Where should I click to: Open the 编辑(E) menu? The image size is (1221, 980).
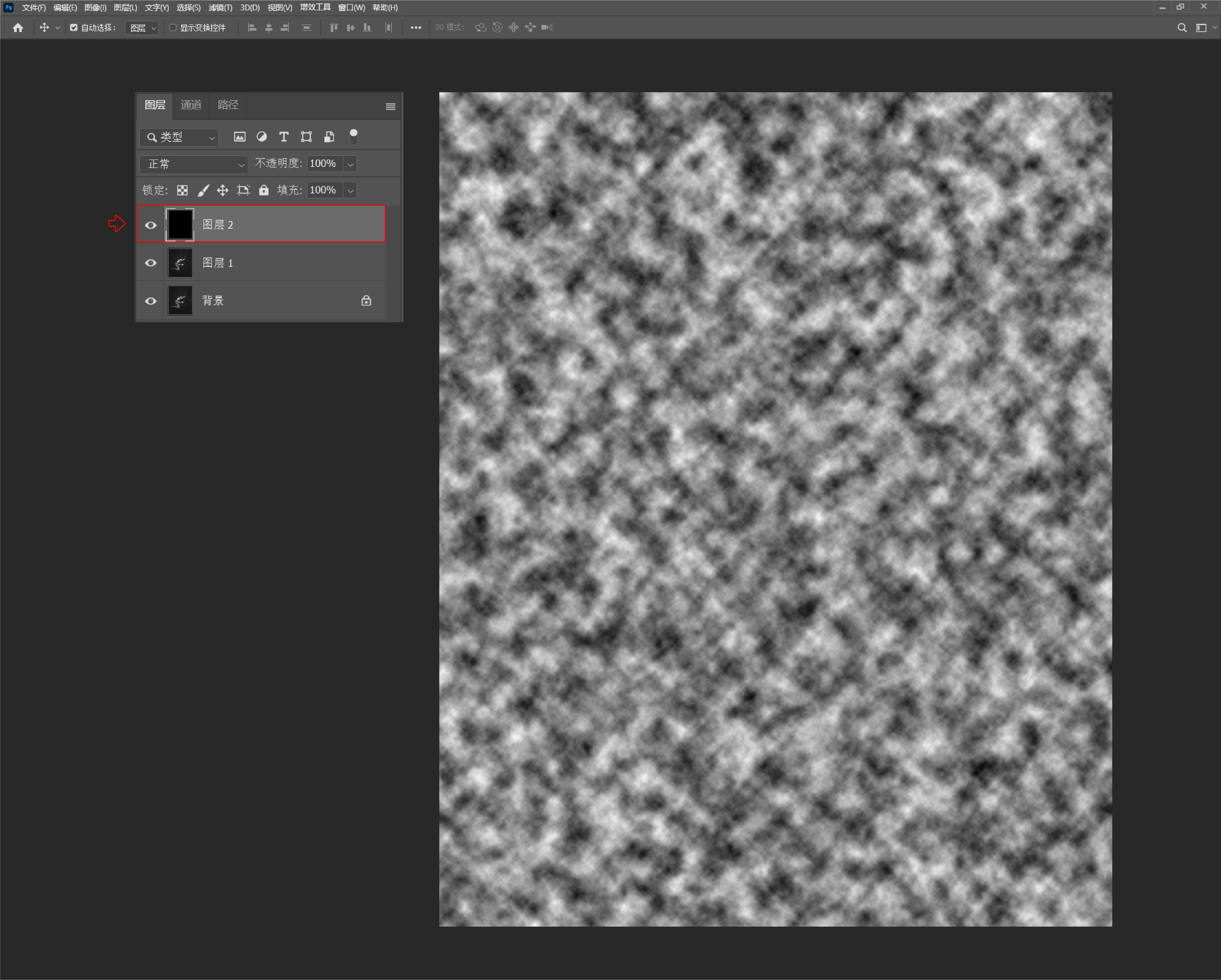[65, 8]
